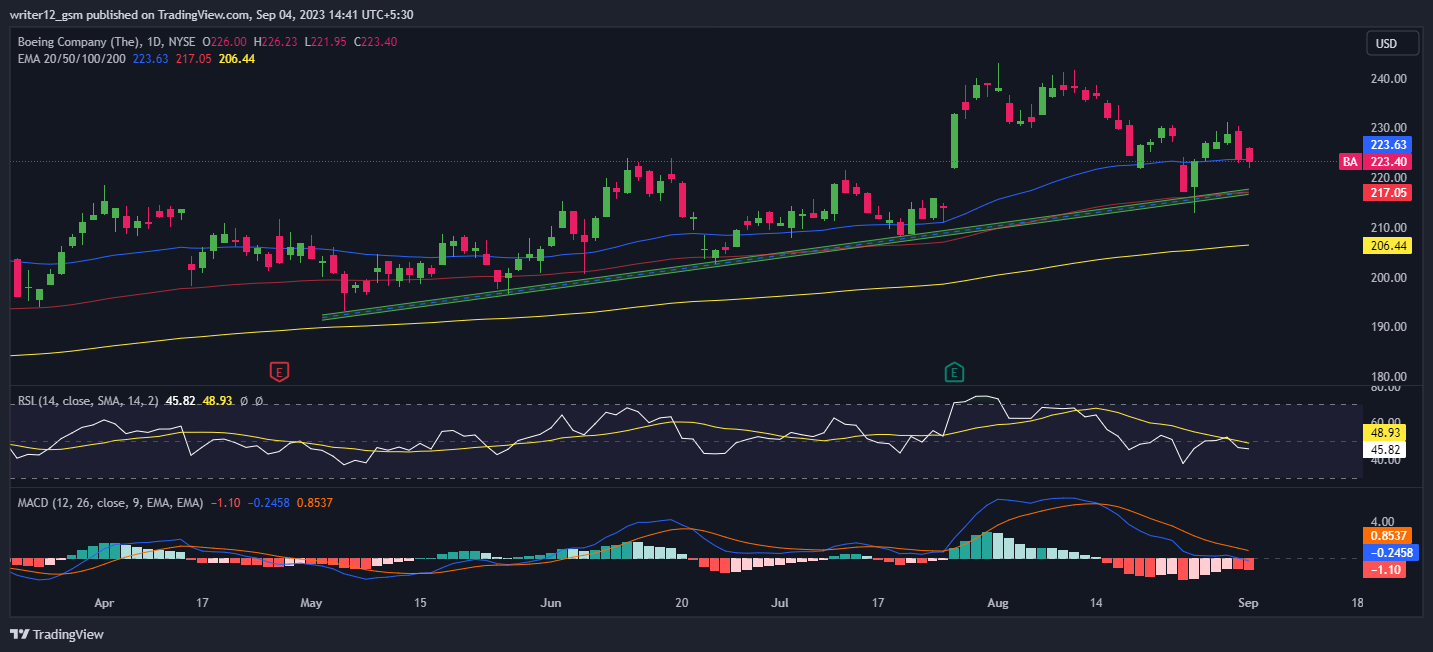
Task: Click the green earnings E marker
Action: pos(955,372)
